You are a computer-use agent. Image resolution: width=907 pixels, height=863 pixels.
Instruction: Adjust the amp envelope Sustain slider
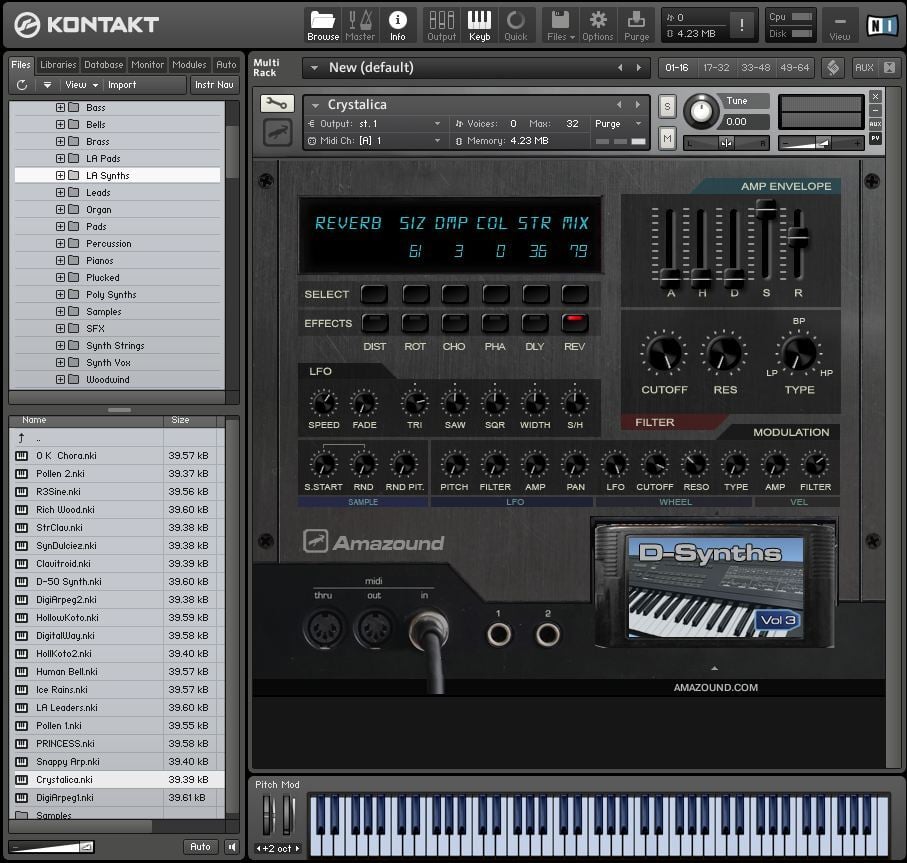pos(766,209)
